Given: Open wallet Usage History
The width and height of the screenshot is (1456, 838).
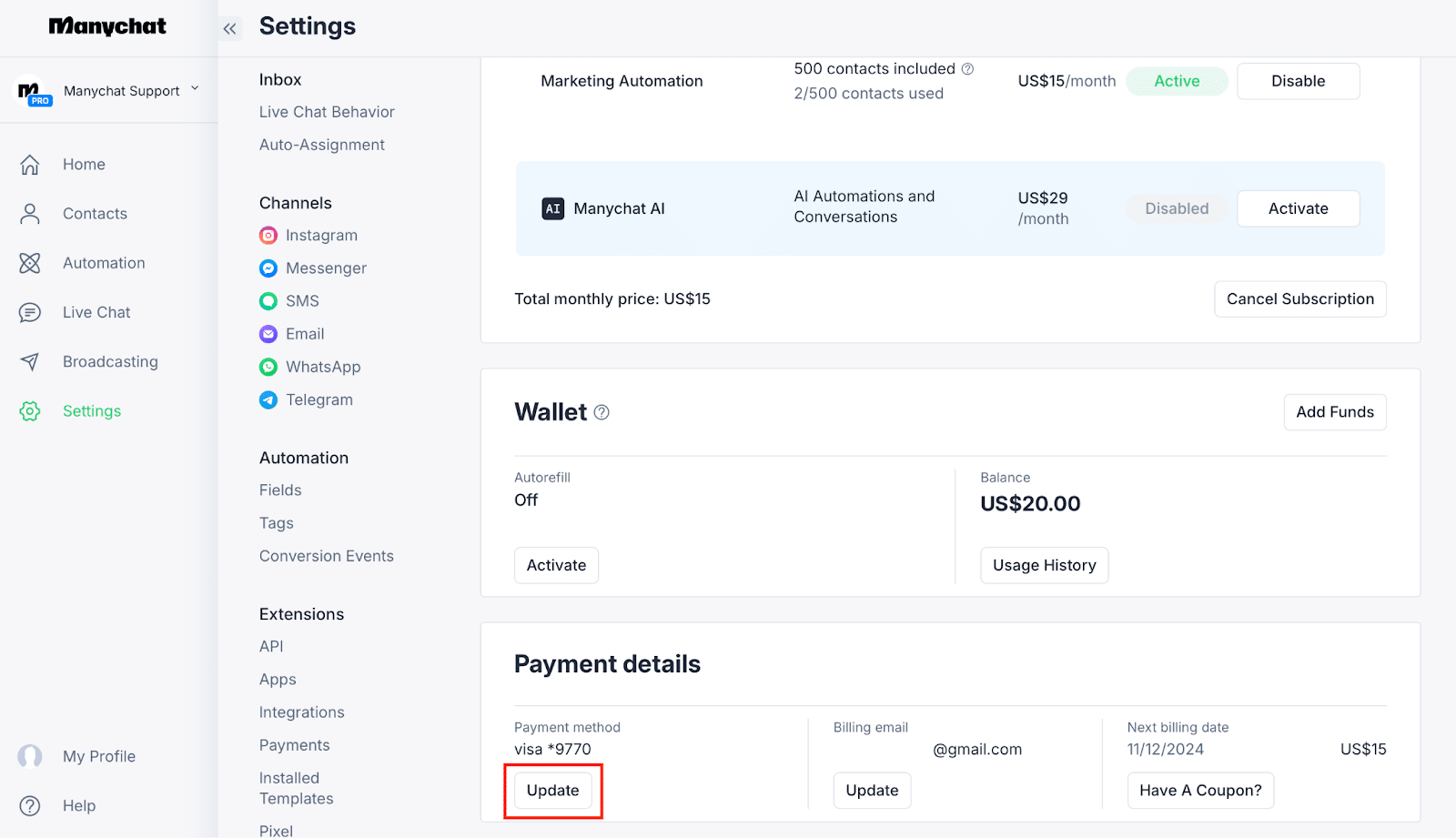Looking at the screenshot, I should [x=1044, y=565].
